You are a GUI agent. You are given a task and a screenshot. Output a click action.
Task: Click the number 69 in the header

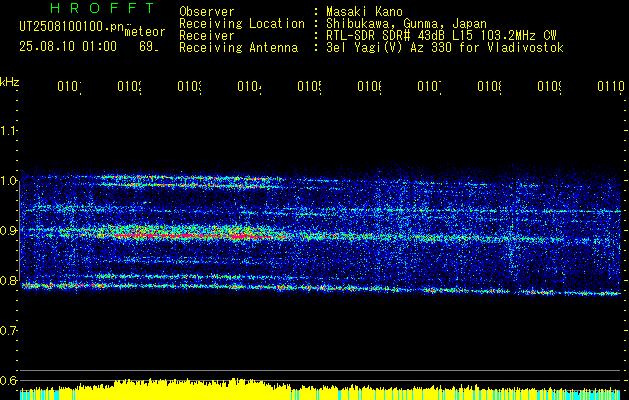pos(147,47)
